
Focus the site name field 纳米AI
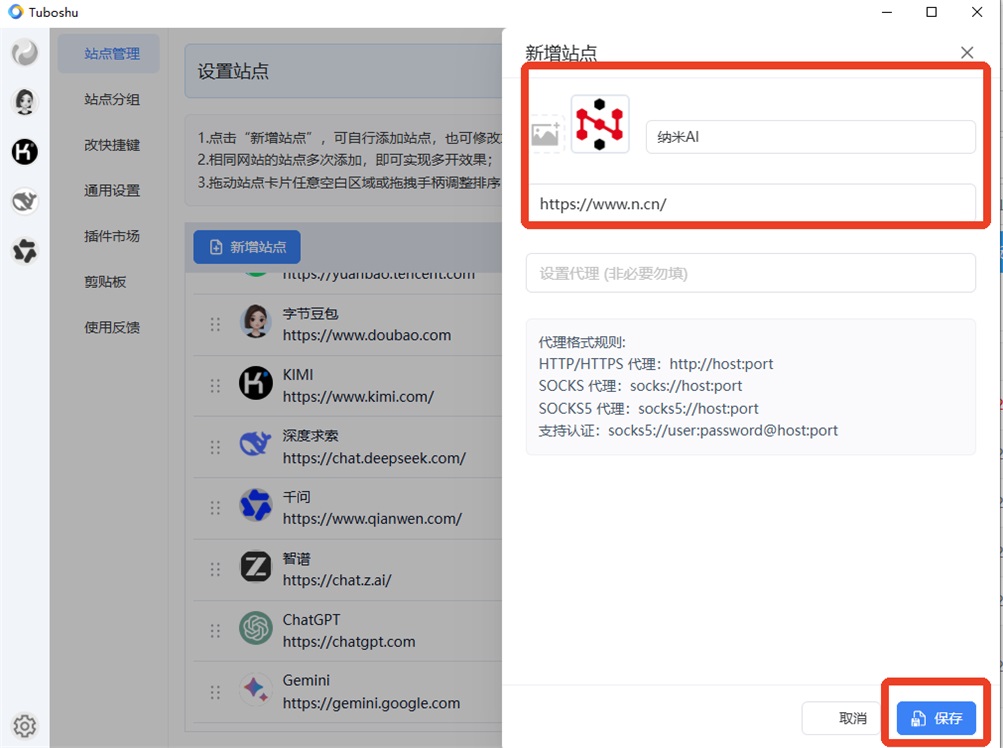(x=810, y=136)
